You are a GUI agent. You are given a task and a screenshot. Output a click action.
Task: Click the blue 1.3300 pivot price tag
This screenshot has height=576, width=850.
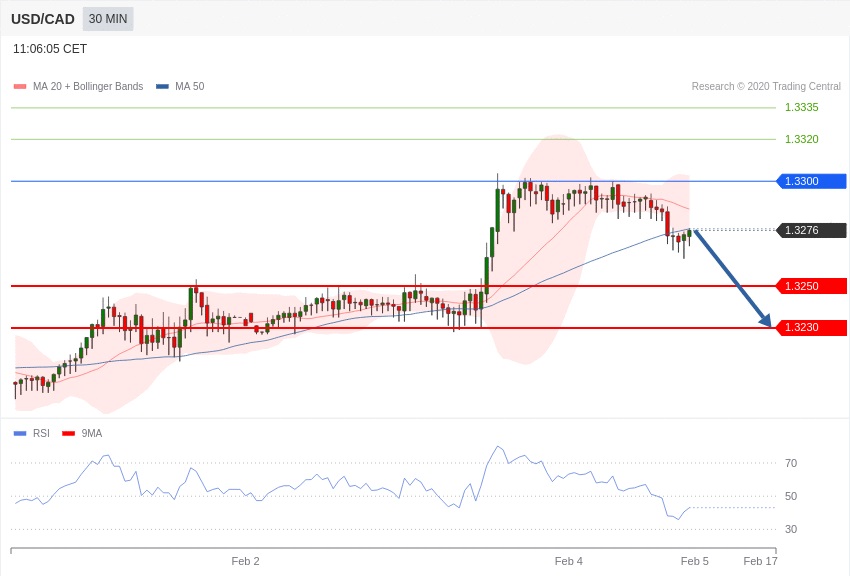[812, 181]
